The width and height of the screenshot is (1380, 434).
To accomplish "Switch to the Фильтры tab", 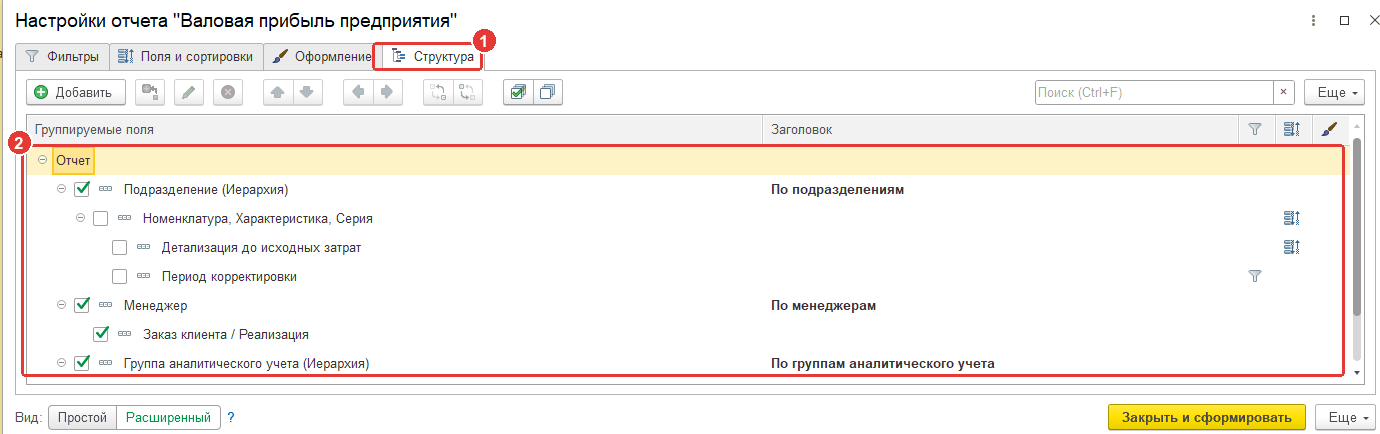I will (x=62, y=57).
